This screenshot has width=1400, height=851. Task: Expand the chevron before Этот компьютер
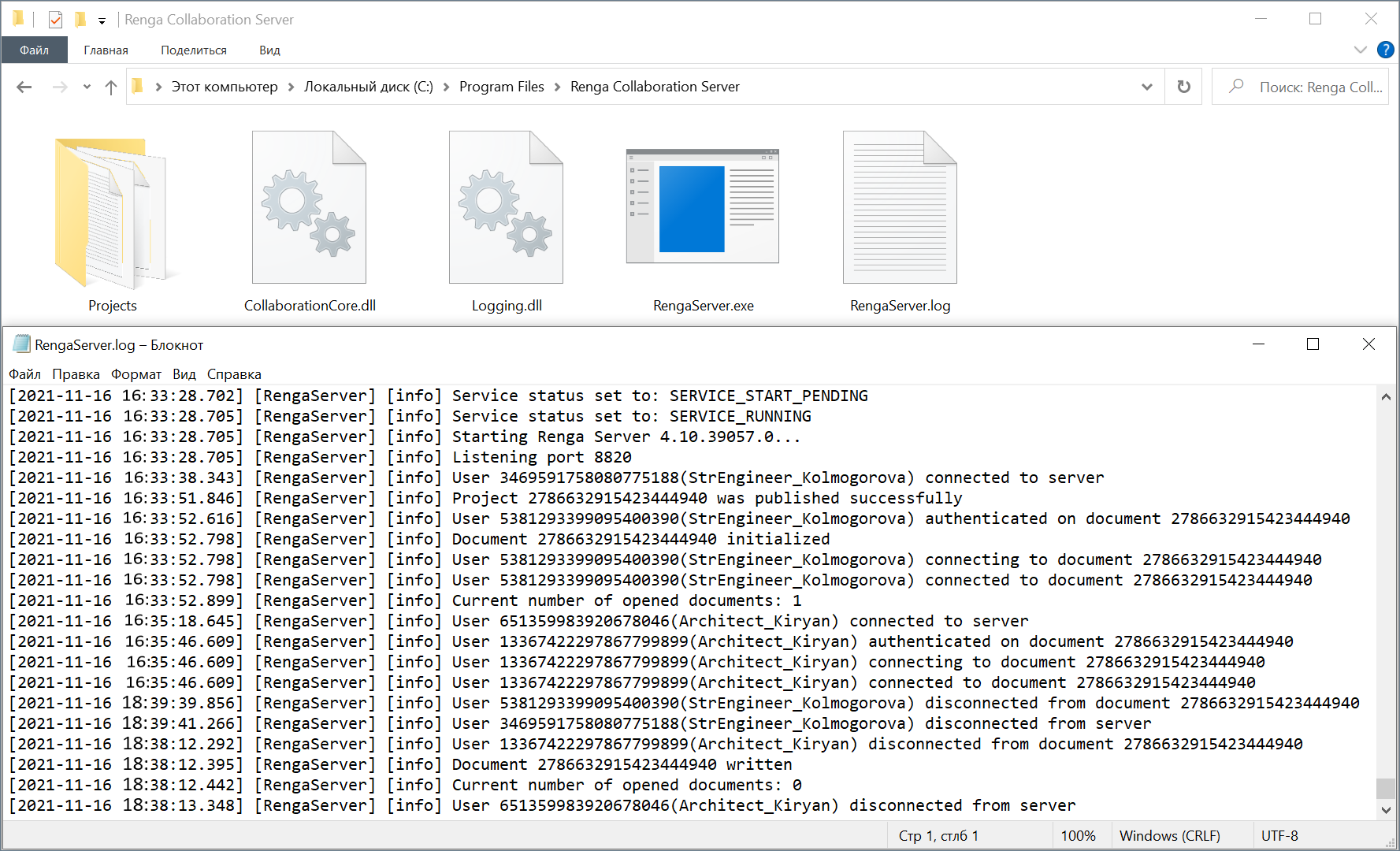[158, 87]
